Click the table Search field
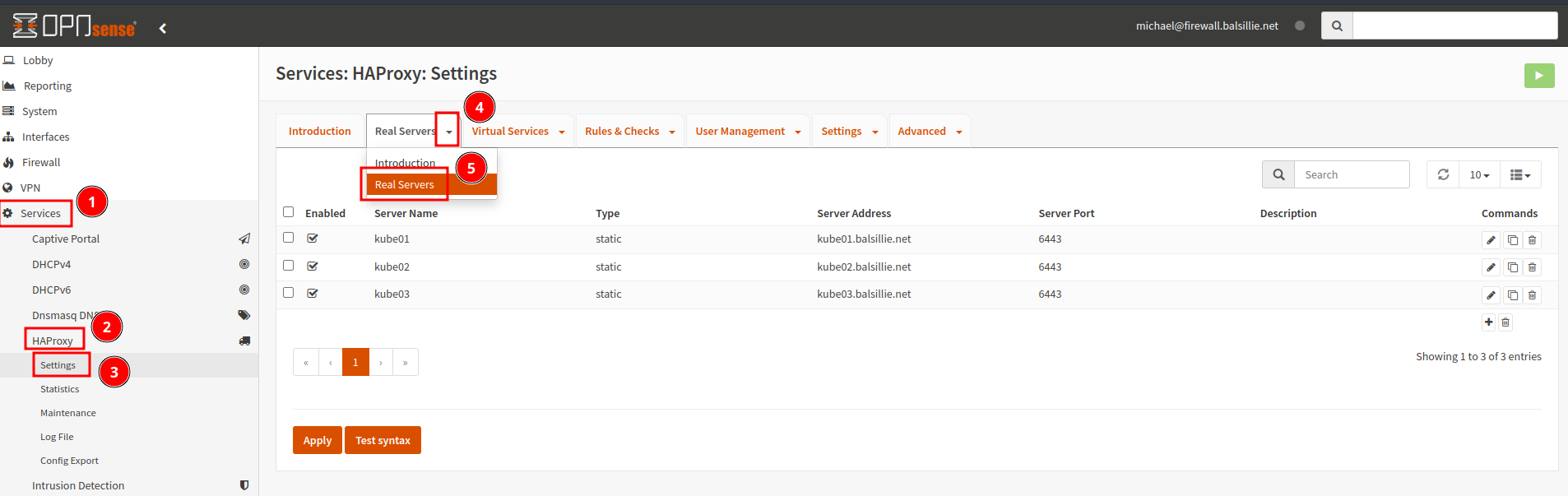Screen dimensions: 1568x496 (1352, 174)
